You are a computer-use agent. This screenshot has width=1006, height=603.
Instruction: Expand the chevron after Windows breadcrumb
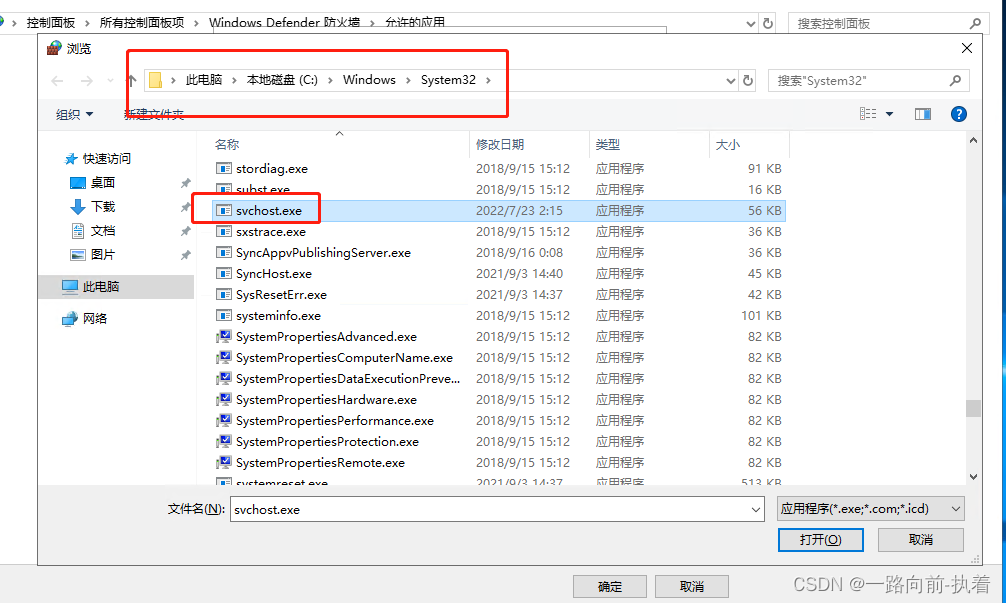408,80
